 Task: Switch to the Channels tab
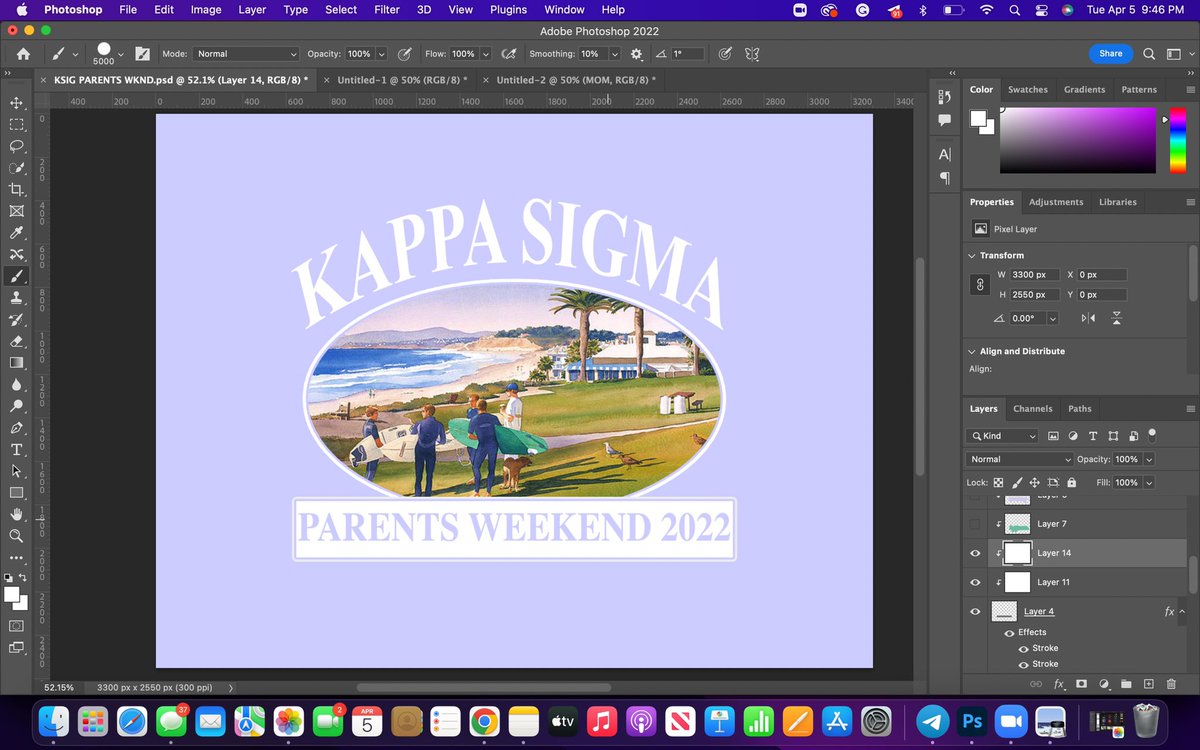pyautogui.click(x=1032, y=409)
